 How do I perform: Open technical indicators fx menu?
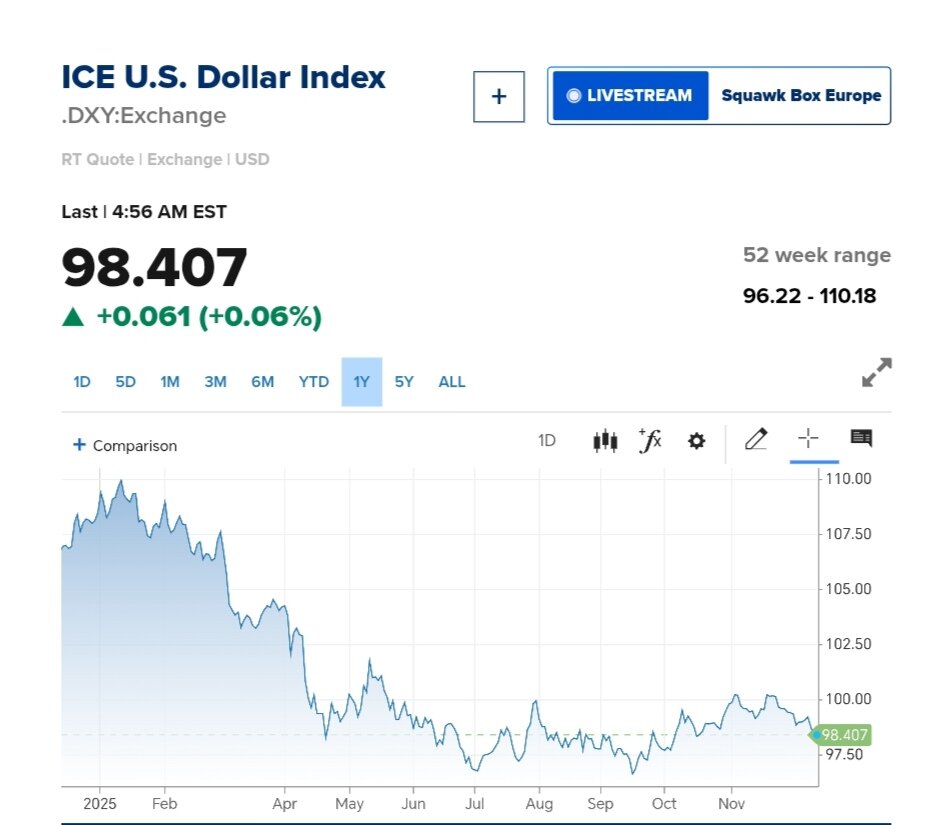pos(650,440)
